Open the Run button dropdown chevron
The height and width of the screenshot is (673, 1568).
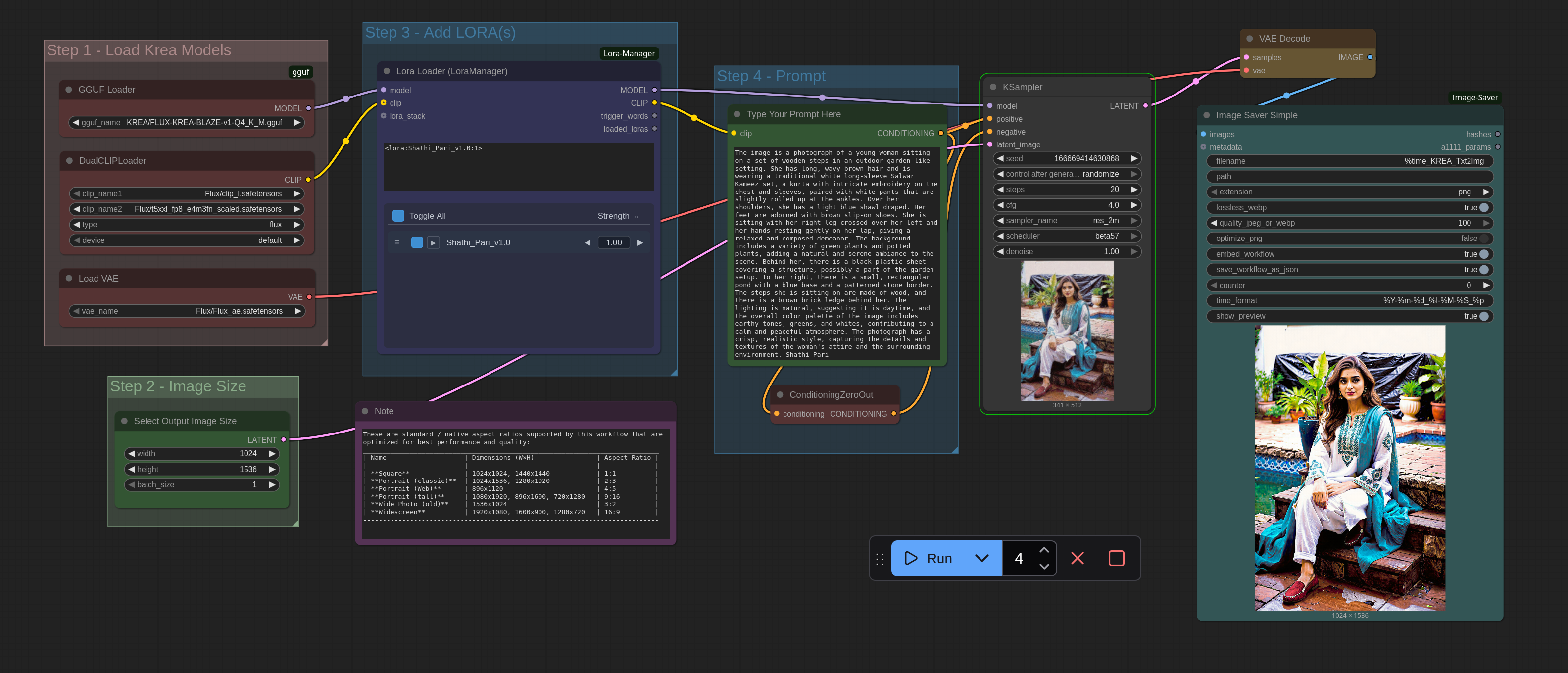(x=981, y=558)
